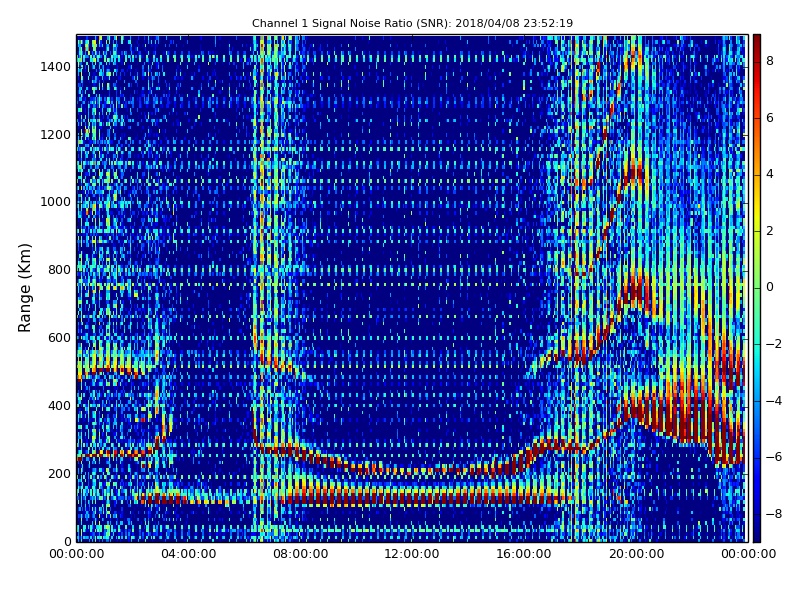Click the colorbar value 0 label

point(770,287)
